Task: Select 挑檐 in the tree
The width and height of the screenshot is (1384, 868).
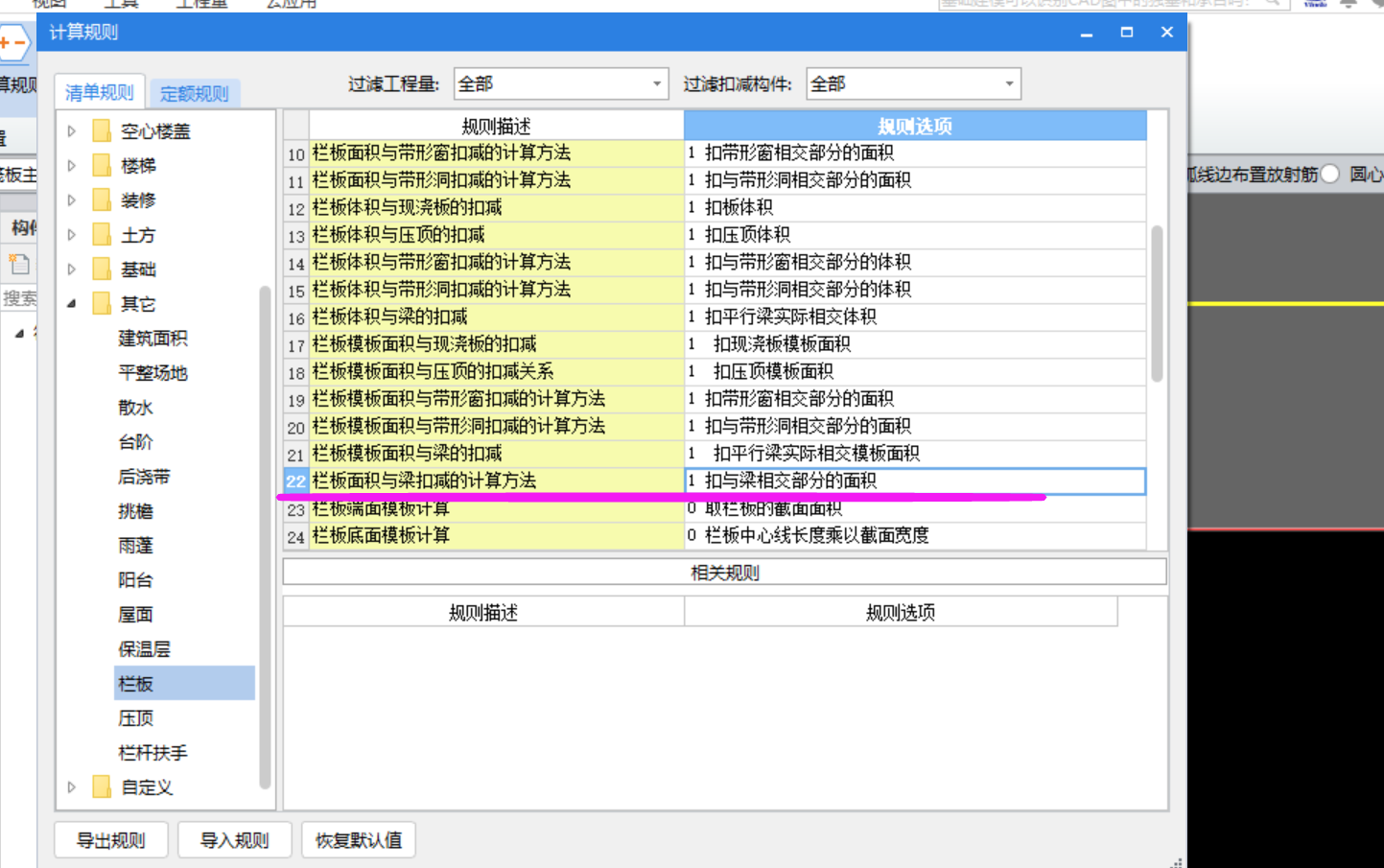Action: click(135, 511)
